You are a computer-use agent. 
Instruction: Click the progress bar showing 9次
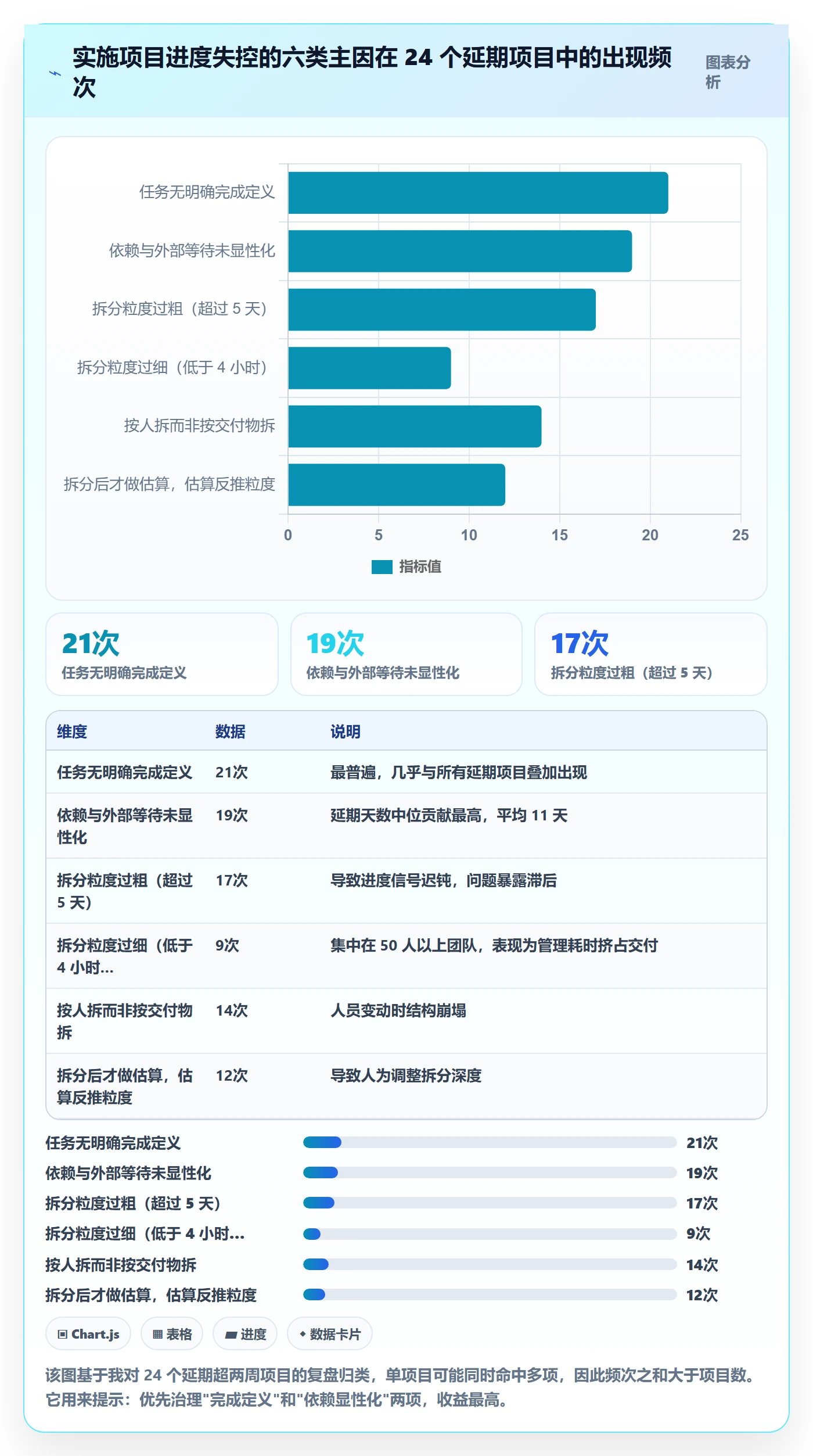click(x=490, y=1233)
